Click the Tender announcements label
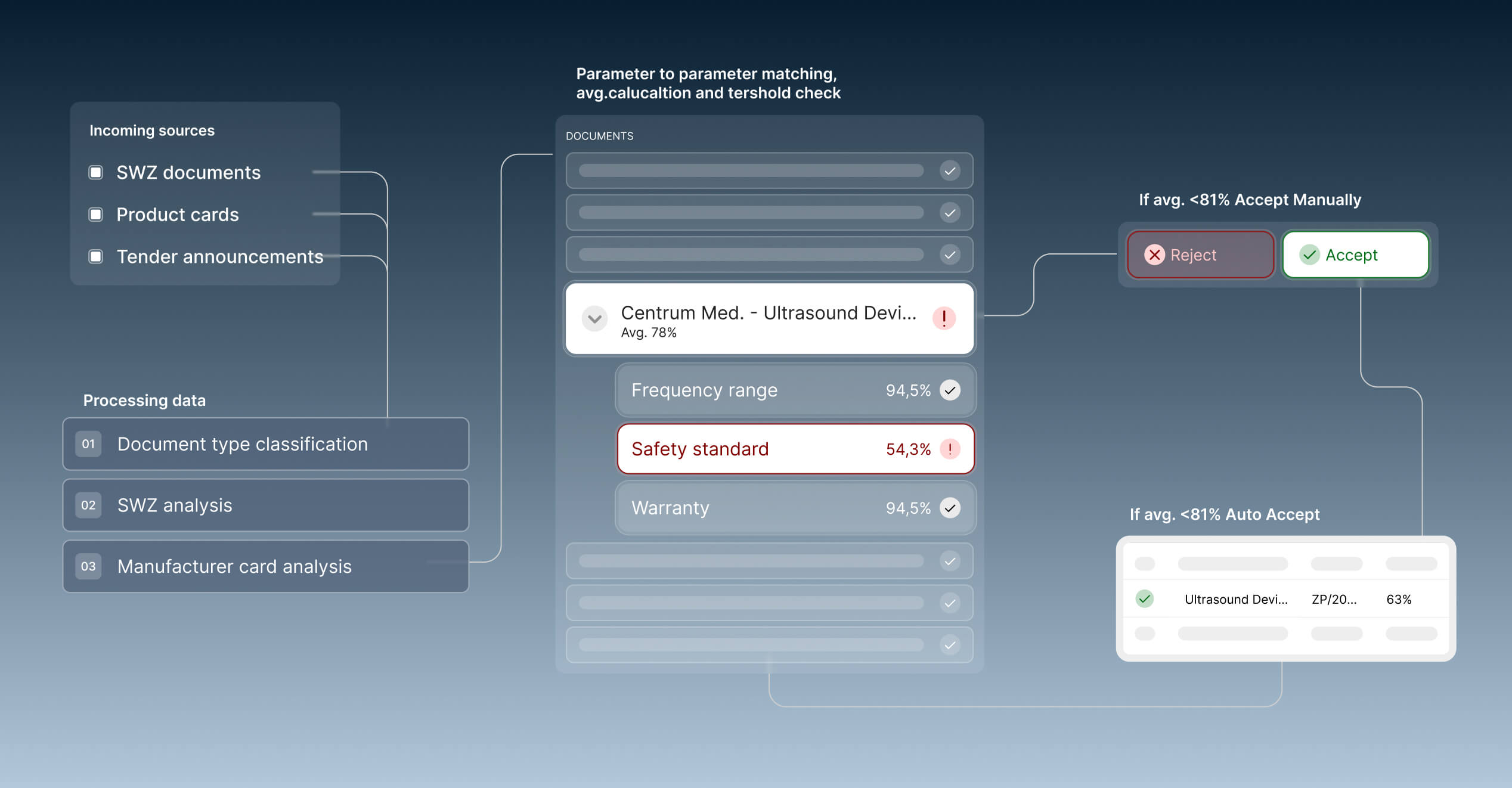The width and height of the screenshot is (1512, 788). click(220, 256)
